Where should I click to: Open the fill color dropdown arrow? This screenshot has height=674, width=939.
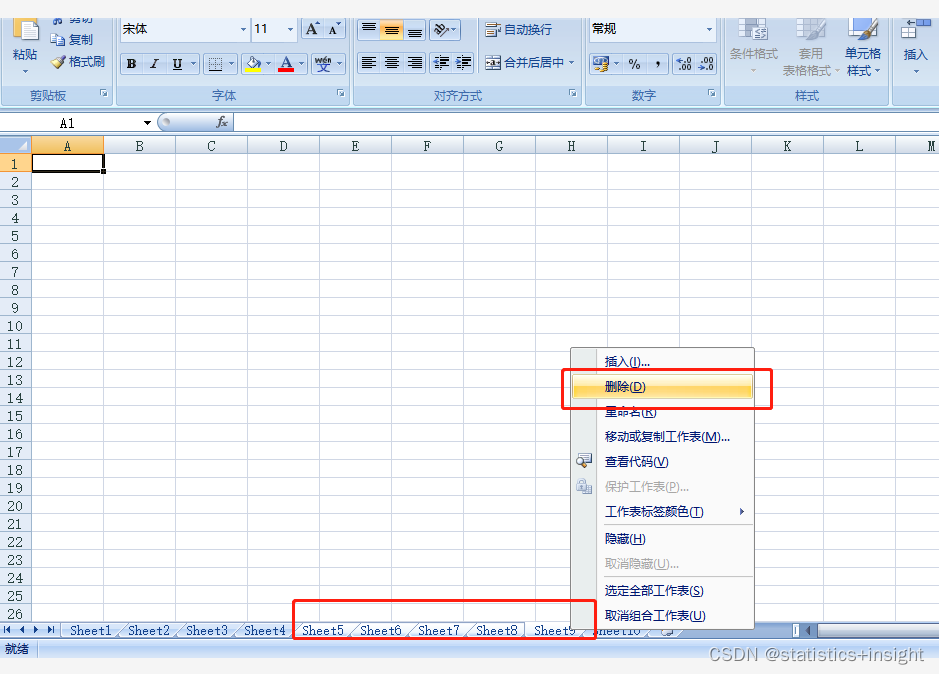[268, 64]
